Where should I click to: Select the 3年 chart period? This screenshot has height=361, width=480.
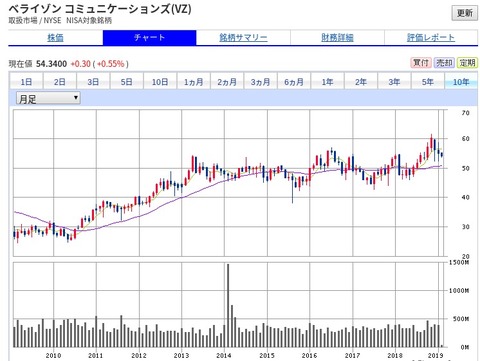click(394, 82)
